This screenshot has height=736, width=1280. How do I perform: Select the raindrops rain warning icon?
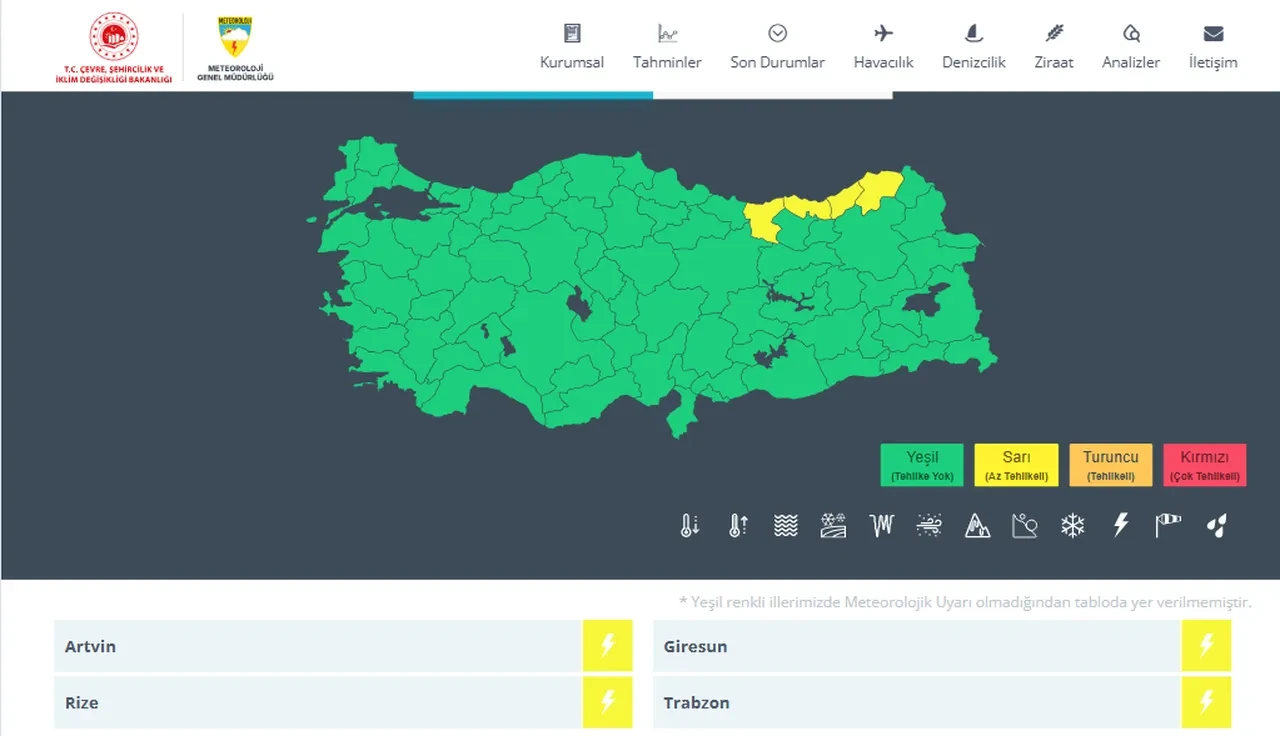(x=1216, y=525)
